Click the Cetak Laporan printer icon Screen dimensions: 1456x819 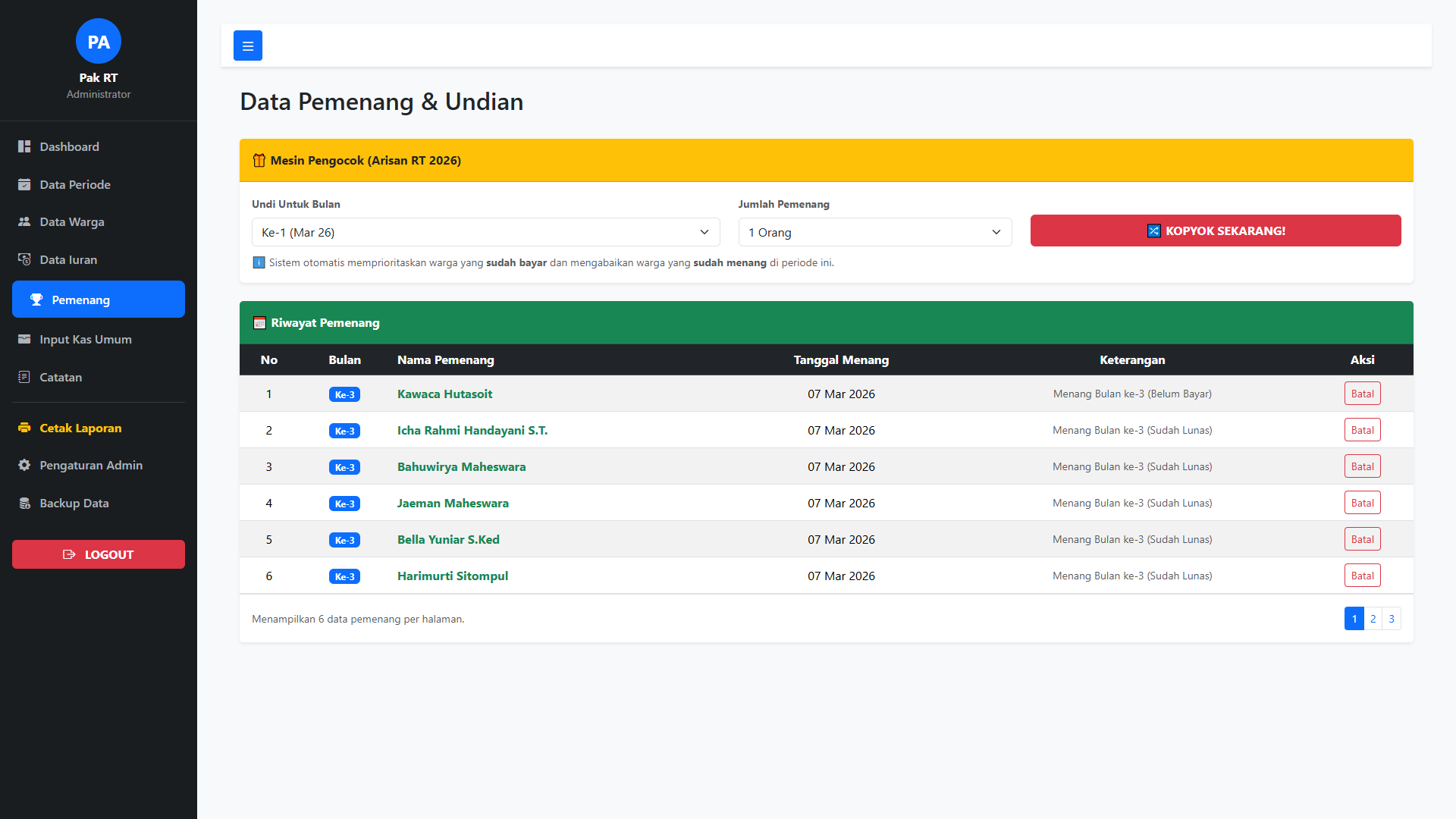click(x=24, y=428)
